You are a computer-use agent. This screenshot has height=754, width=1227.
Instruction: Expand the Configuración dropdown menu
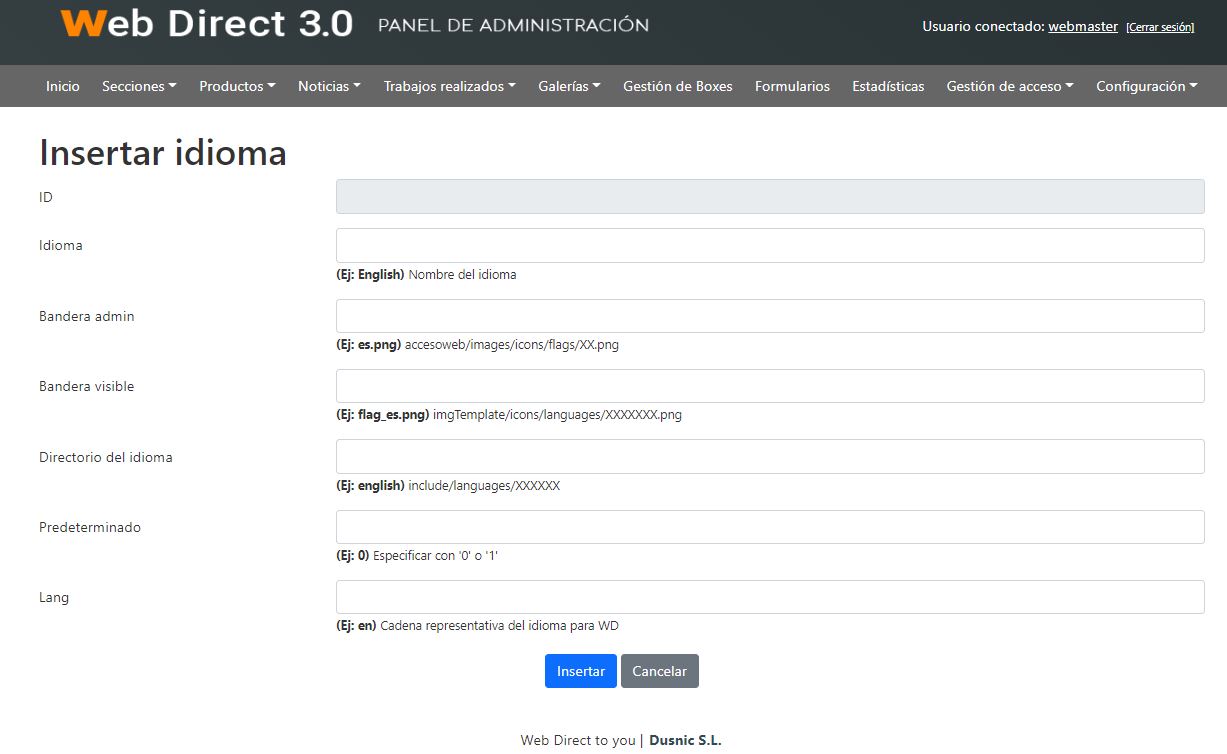coord(1147,86)
